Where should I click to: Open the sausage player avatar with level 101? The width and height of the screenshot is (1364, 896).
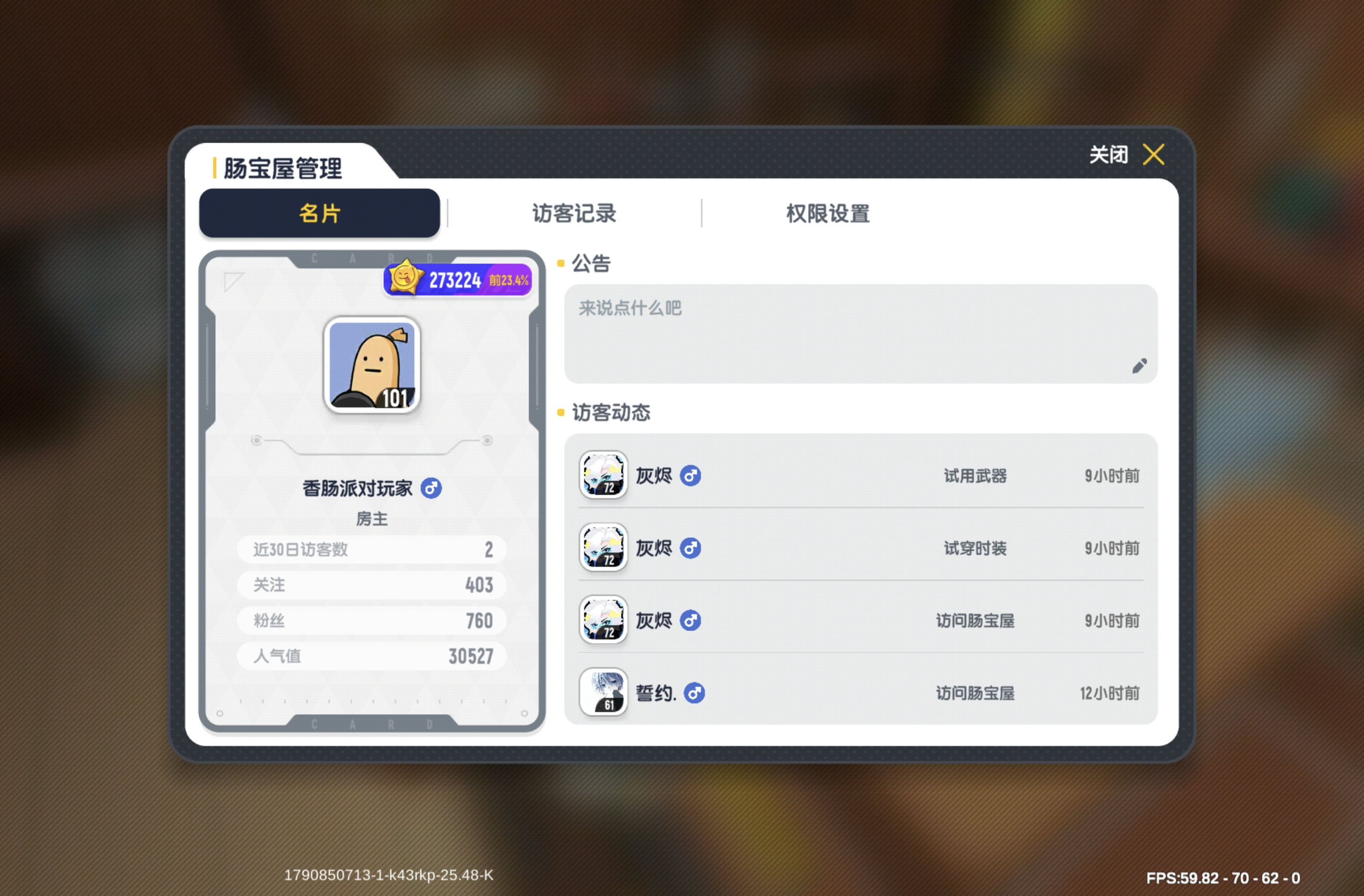click(372, 365)
